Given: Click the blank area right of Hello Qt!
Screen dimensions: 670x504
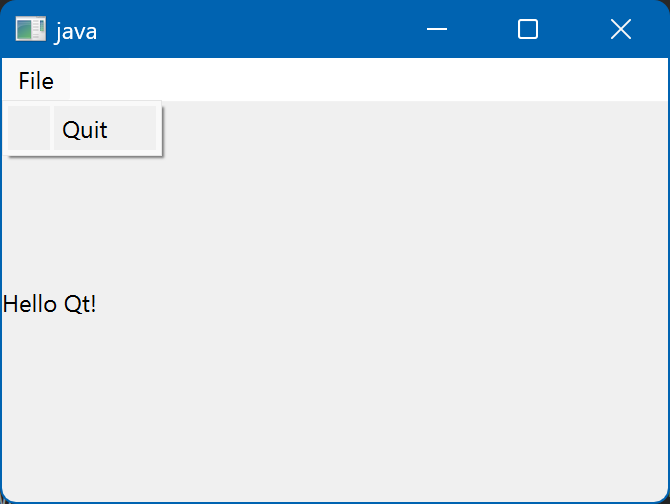Looking at the screenshot, I should 350,304.
